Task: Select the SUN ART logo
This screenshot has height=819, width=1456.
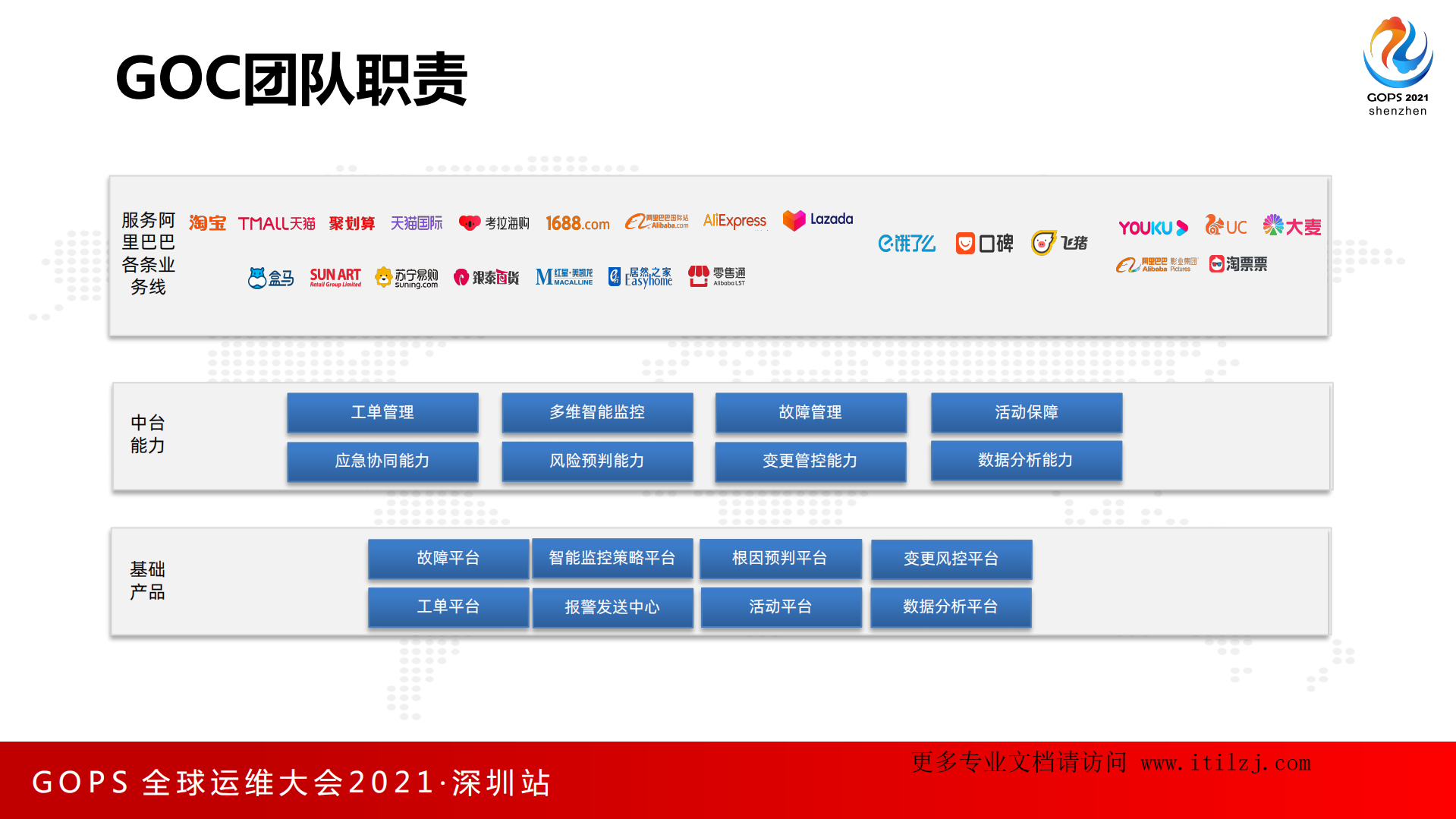Action: pos(335,276)
